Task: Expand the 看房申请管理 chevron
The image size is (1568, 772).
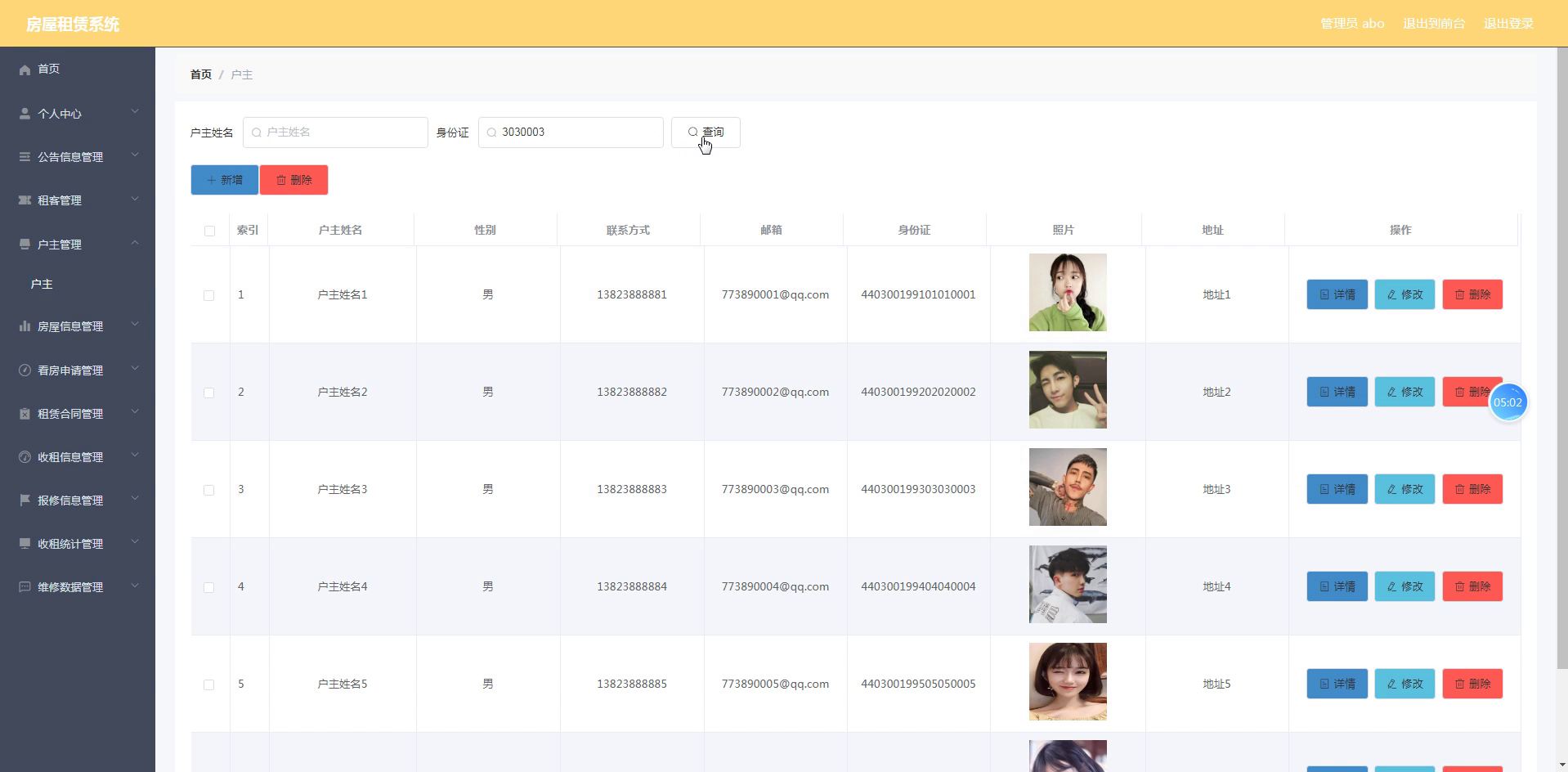Action: pos(135,369)
